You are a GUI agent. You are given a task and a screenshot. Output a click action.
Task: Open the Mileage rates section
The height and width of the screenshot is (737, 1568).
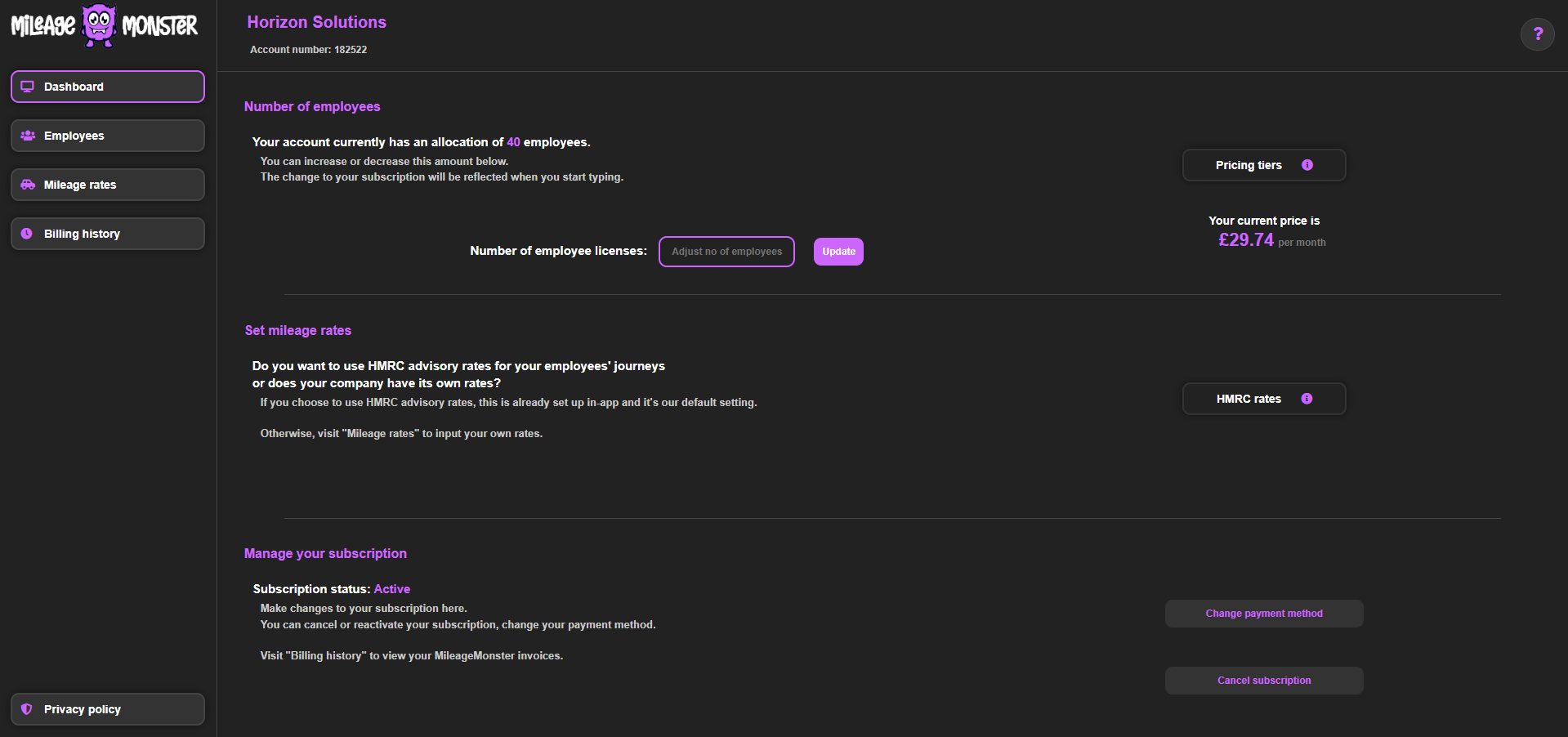coord(108,185)
